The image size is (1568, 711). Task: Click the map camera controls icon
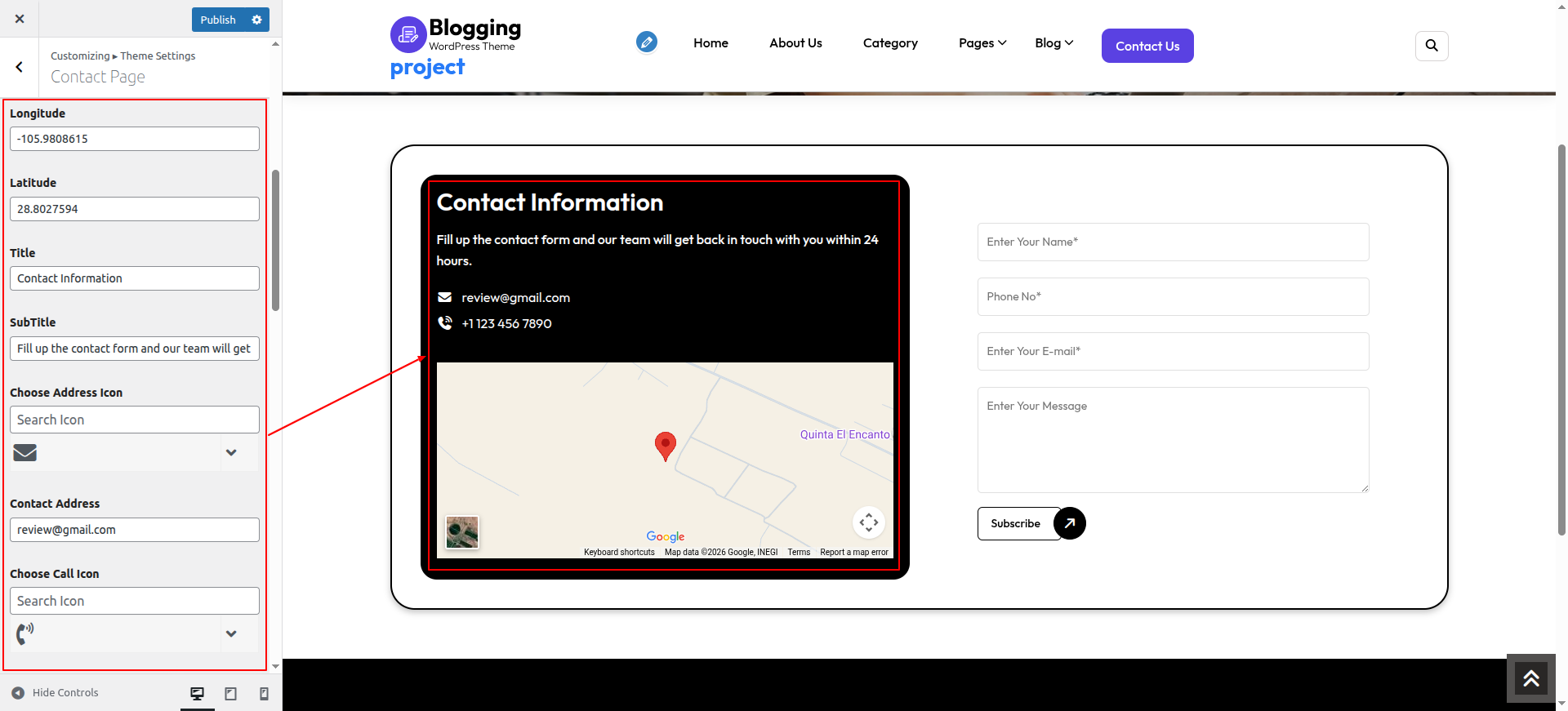[x=868, y=522]
